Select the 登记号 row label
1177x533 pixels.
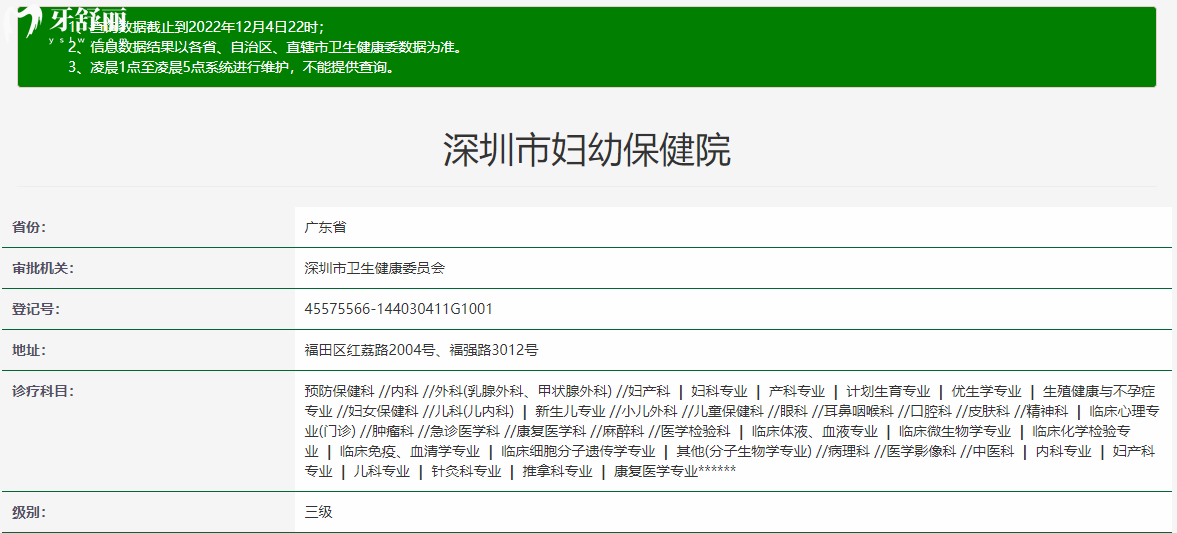click(35, 309)
